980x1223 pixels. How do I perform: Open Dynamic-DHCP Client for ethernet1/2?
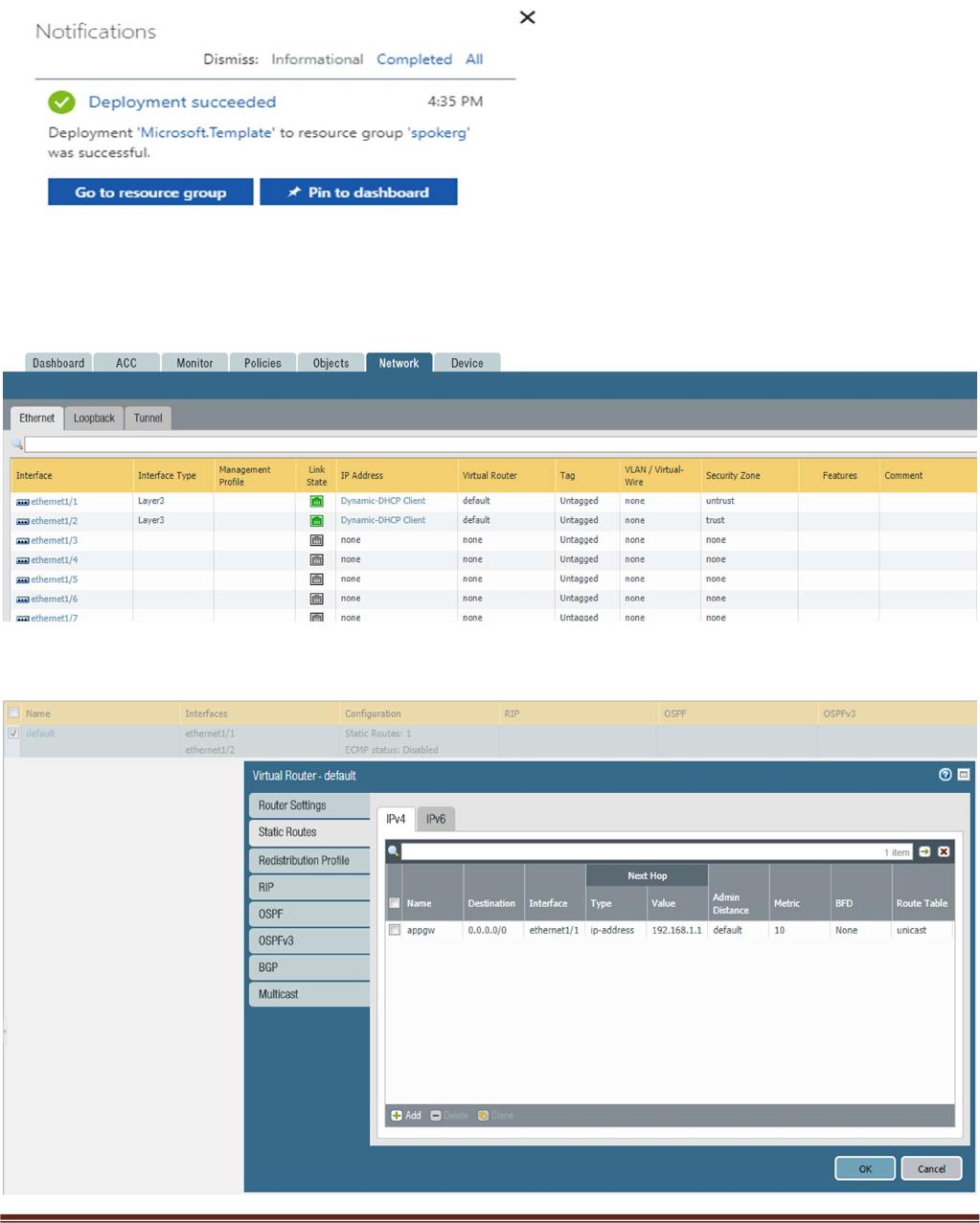383,520
